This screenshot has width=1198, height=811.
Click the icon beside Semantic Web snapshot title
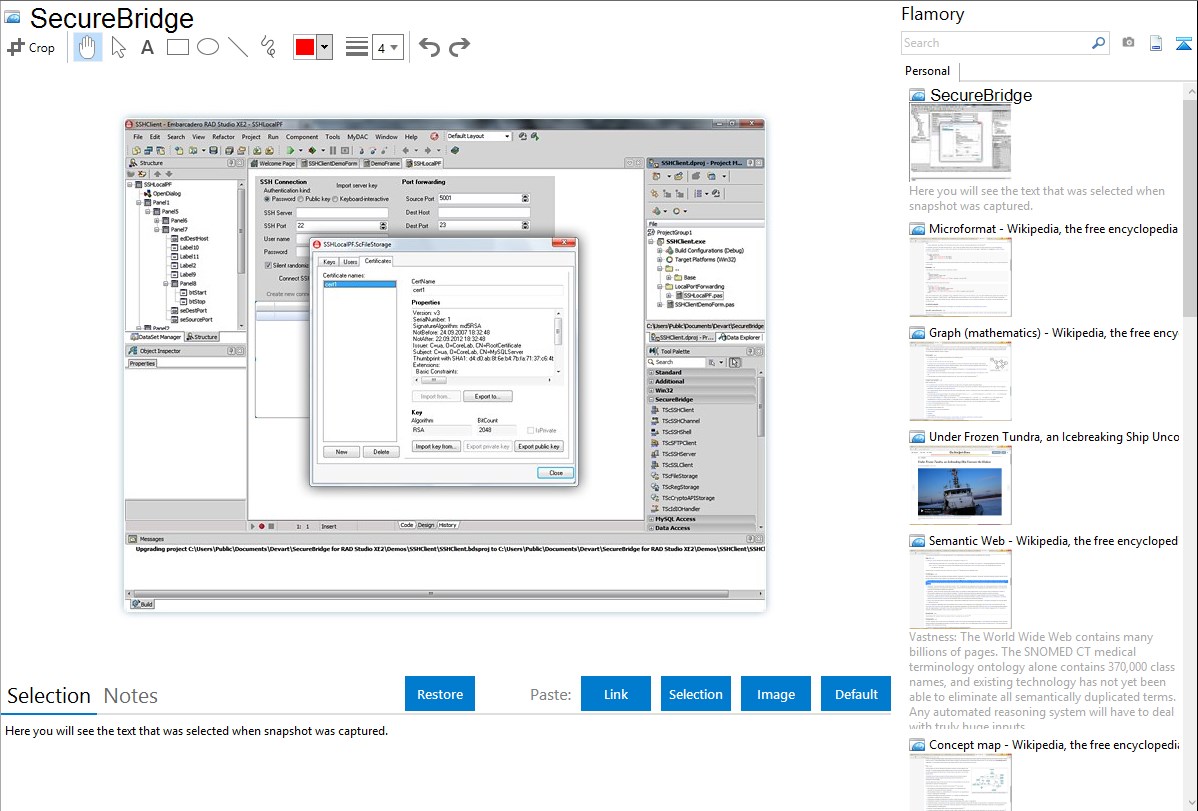pyautogui.click(x=918, y=541)
